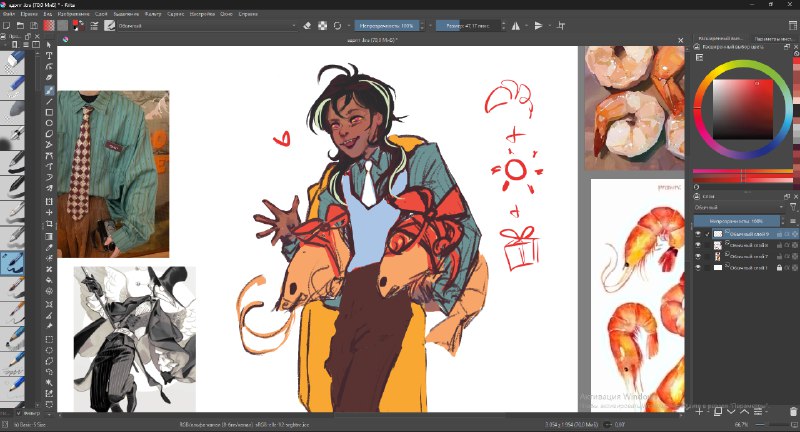
Task: Click the brush opacity slider in toolbar
Action: point(387,26)
